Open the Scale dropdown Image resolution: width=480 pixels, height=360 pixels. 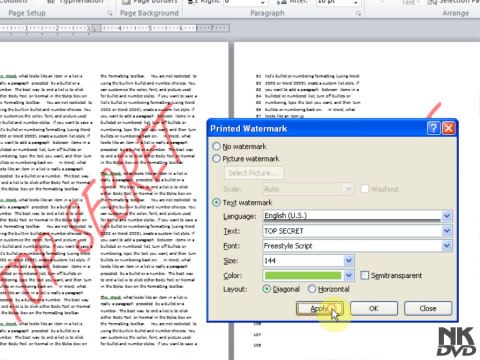pos(349,189)
